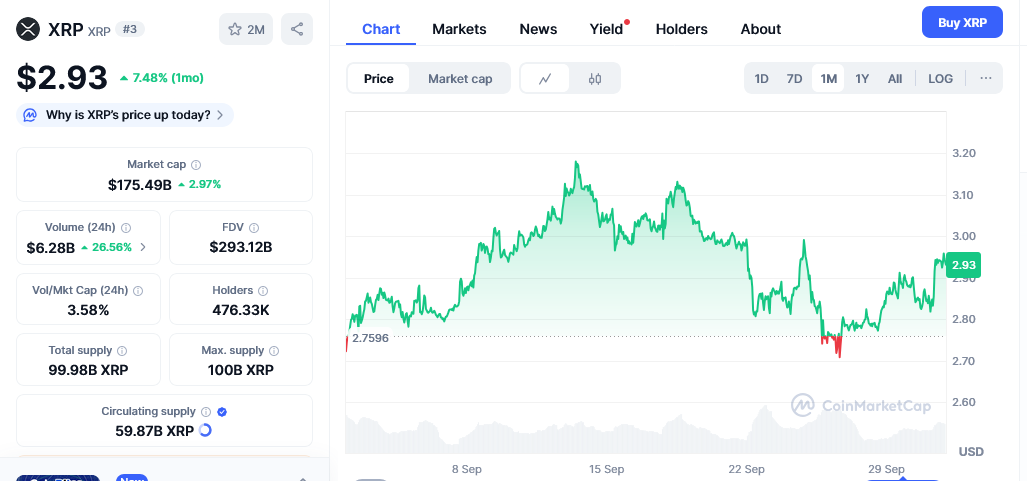Click the 2.93 current price marker on chart
This screenshot has height=481, width=1027.
click(963, 265)
